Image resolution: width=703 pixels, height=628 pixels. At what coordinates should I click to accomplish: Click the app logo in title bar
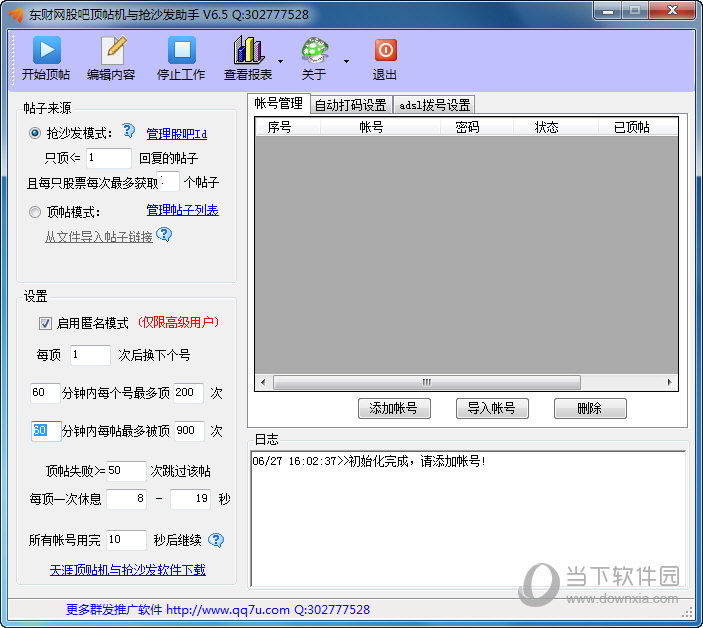[16, 14]
